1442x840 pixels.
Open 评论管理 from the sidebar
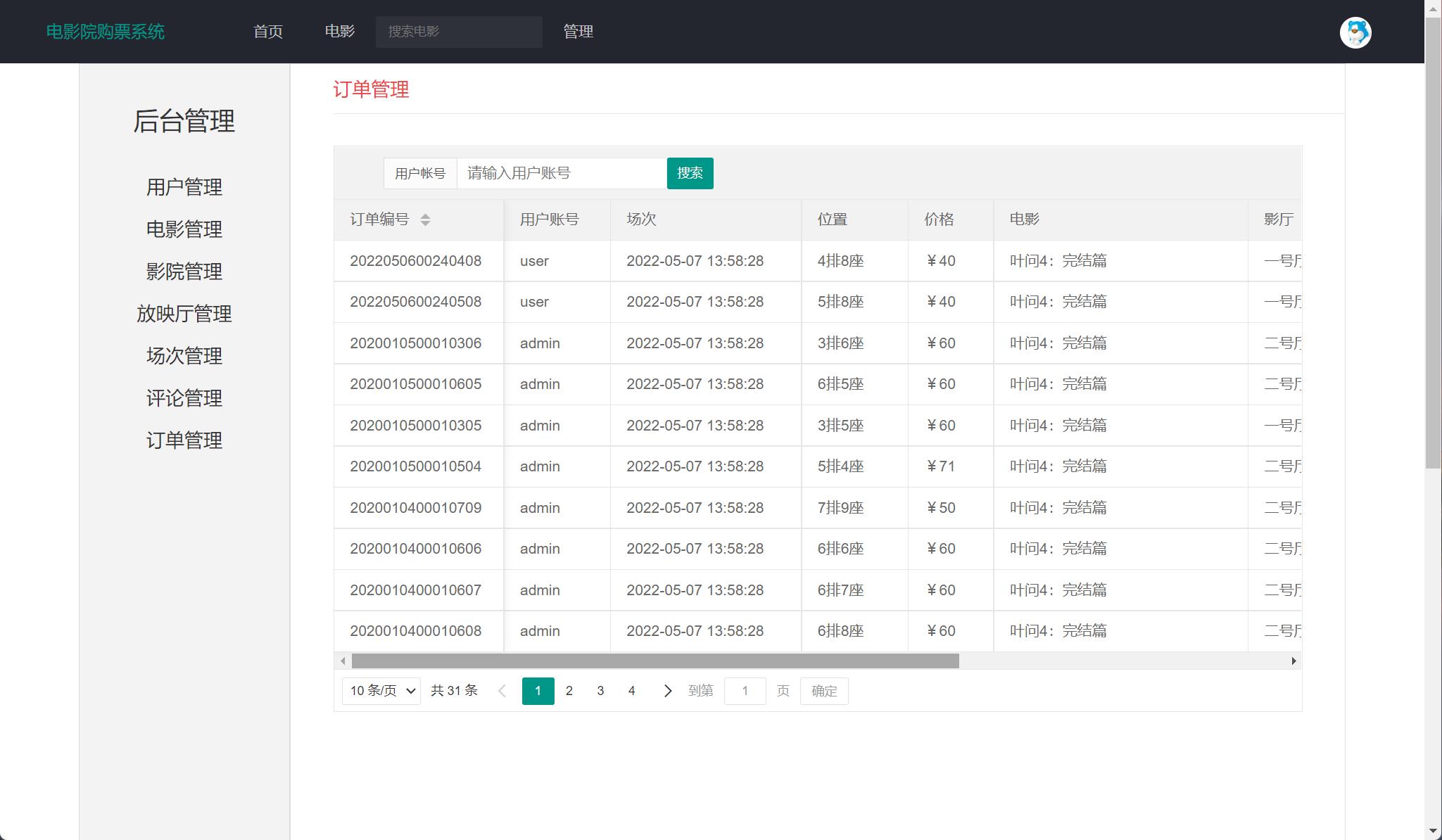coord(184,398)
